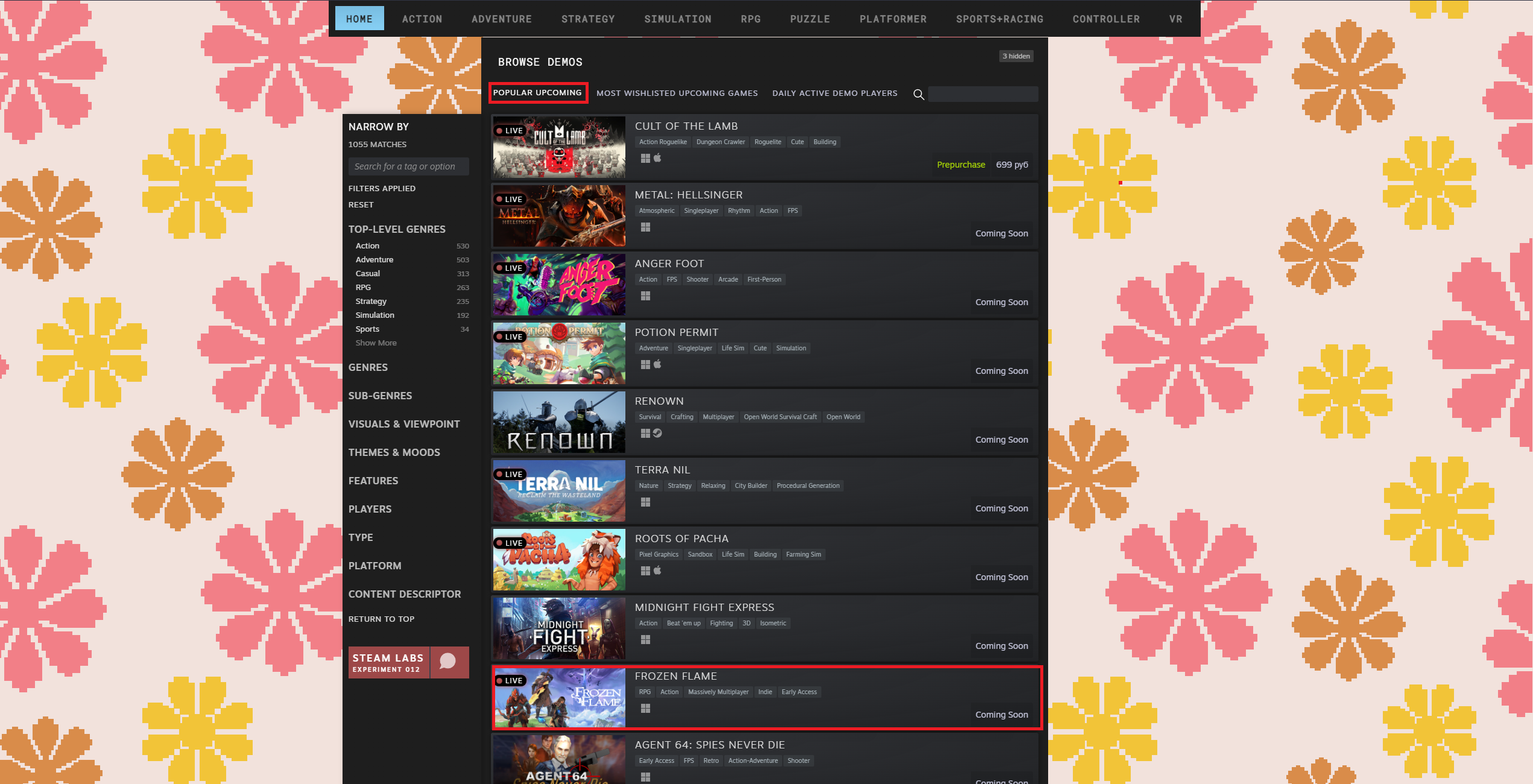The image size is (1533, 784).
Task: Click the search magnifier icon
Action: pyautogui.click(x=918, y=94)
